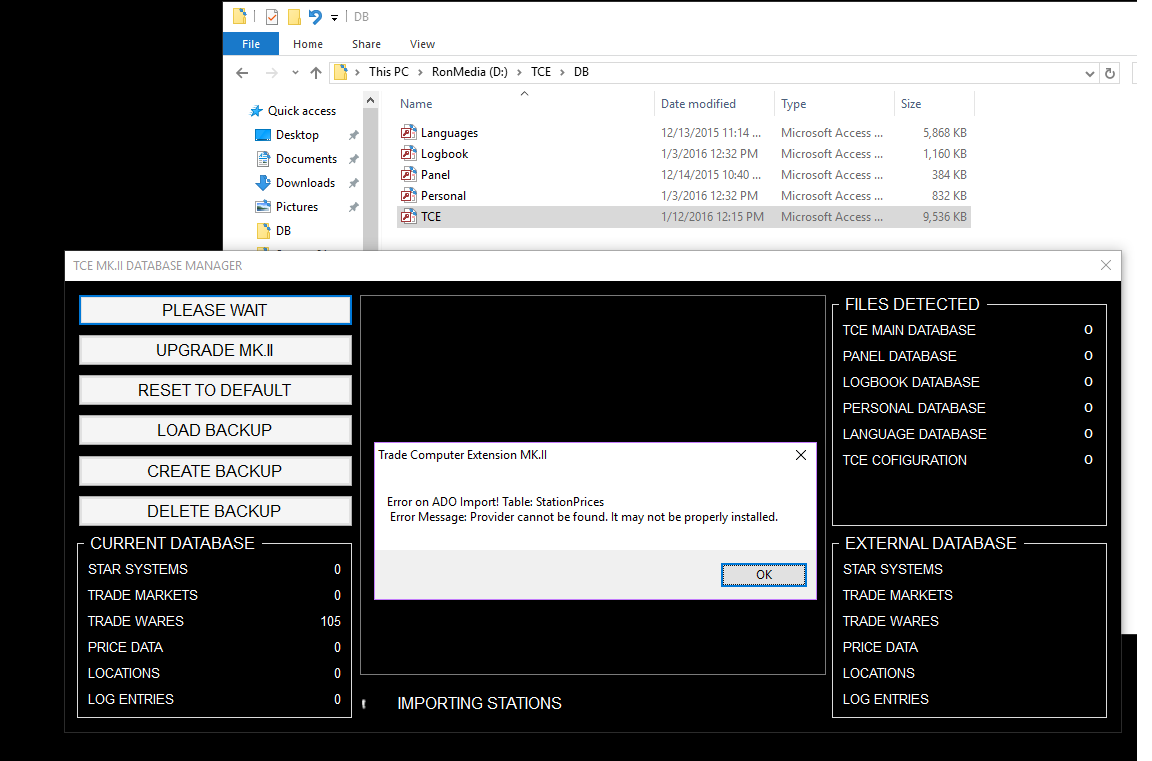Select the TCE Access database file icon

click(x=408, y=217)
